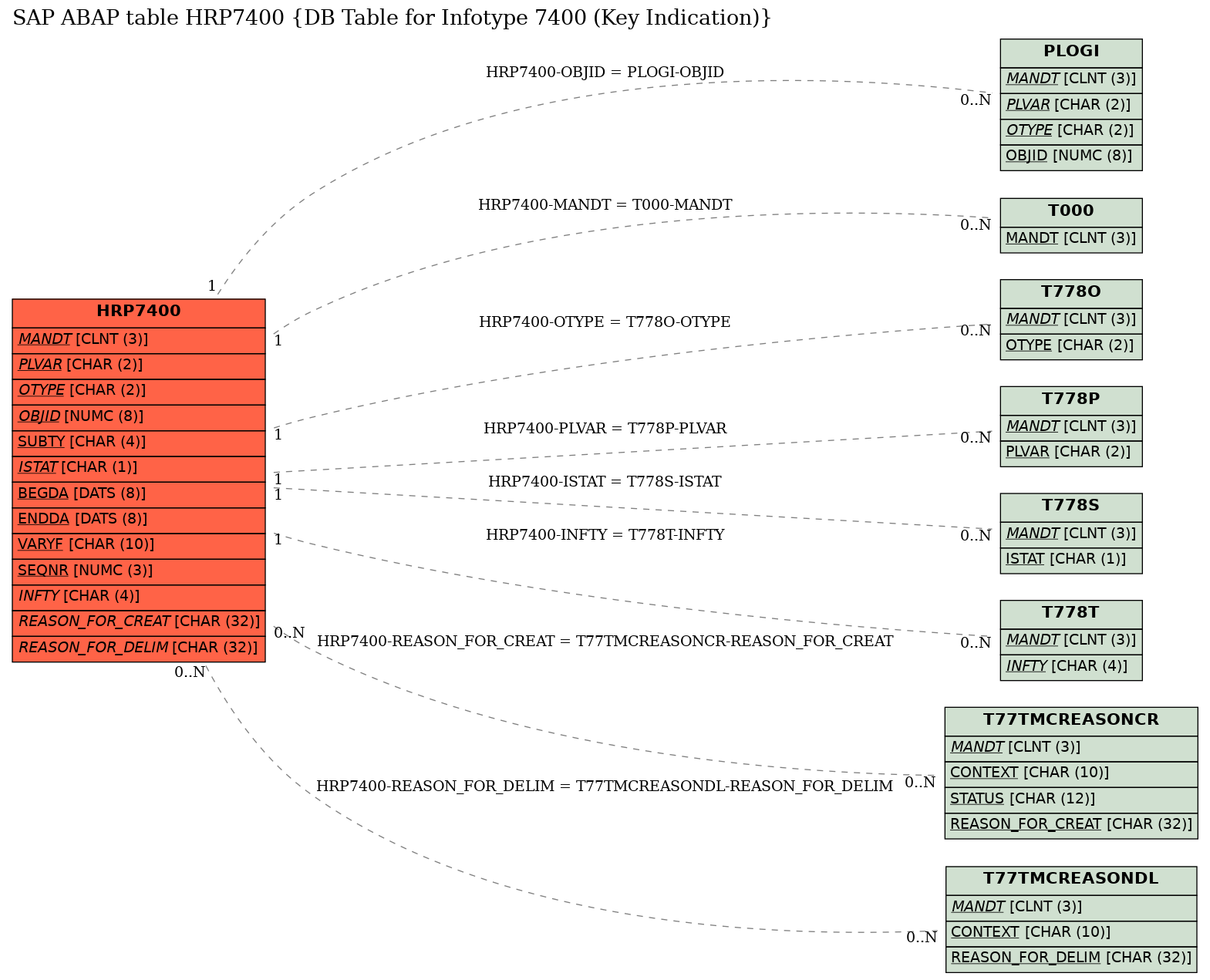
Task: Open the T778P table header
Action: (x=1071, y=400)
